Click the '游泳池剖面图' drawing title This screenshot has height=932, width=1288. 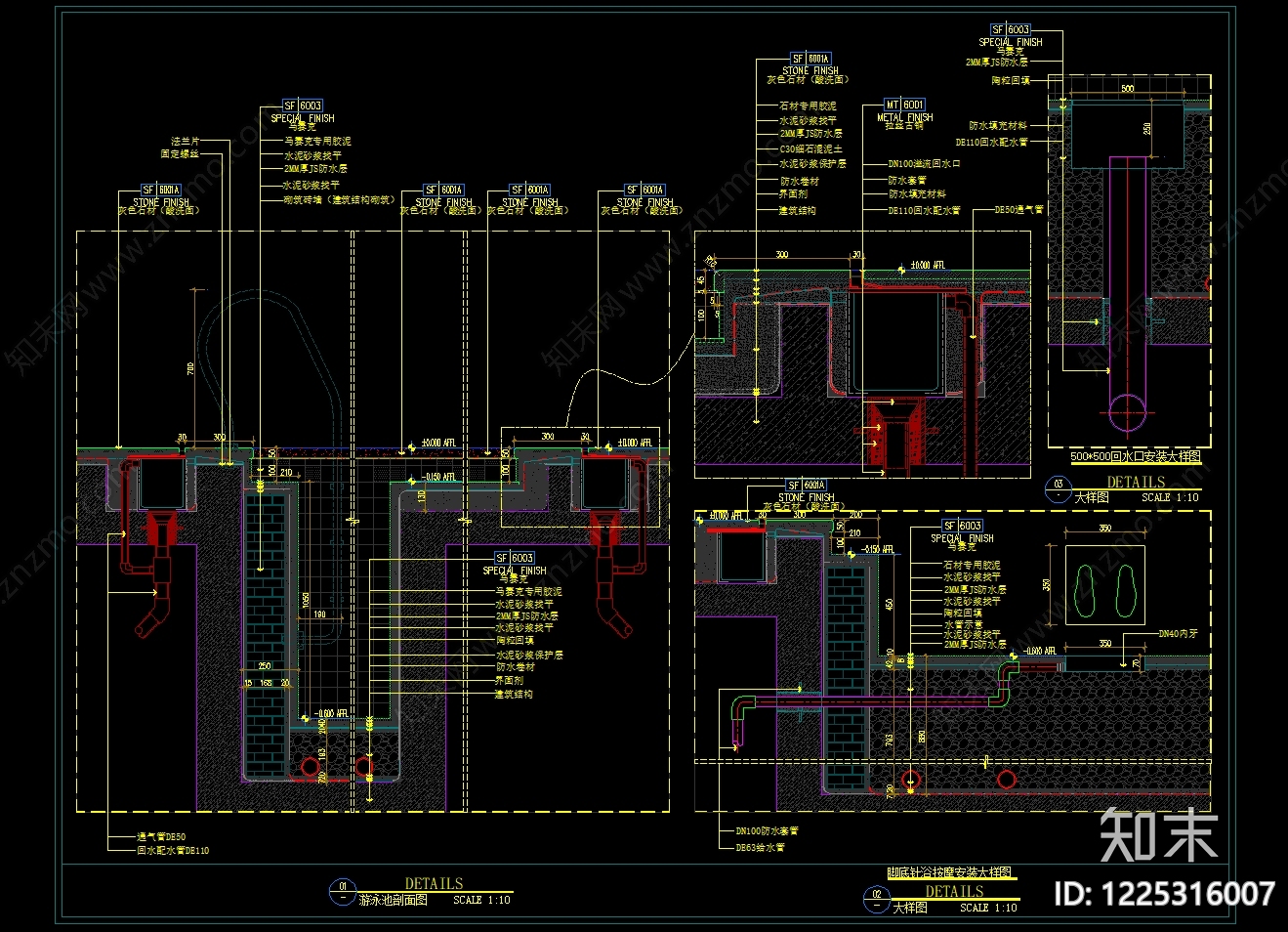click(394, 900)
